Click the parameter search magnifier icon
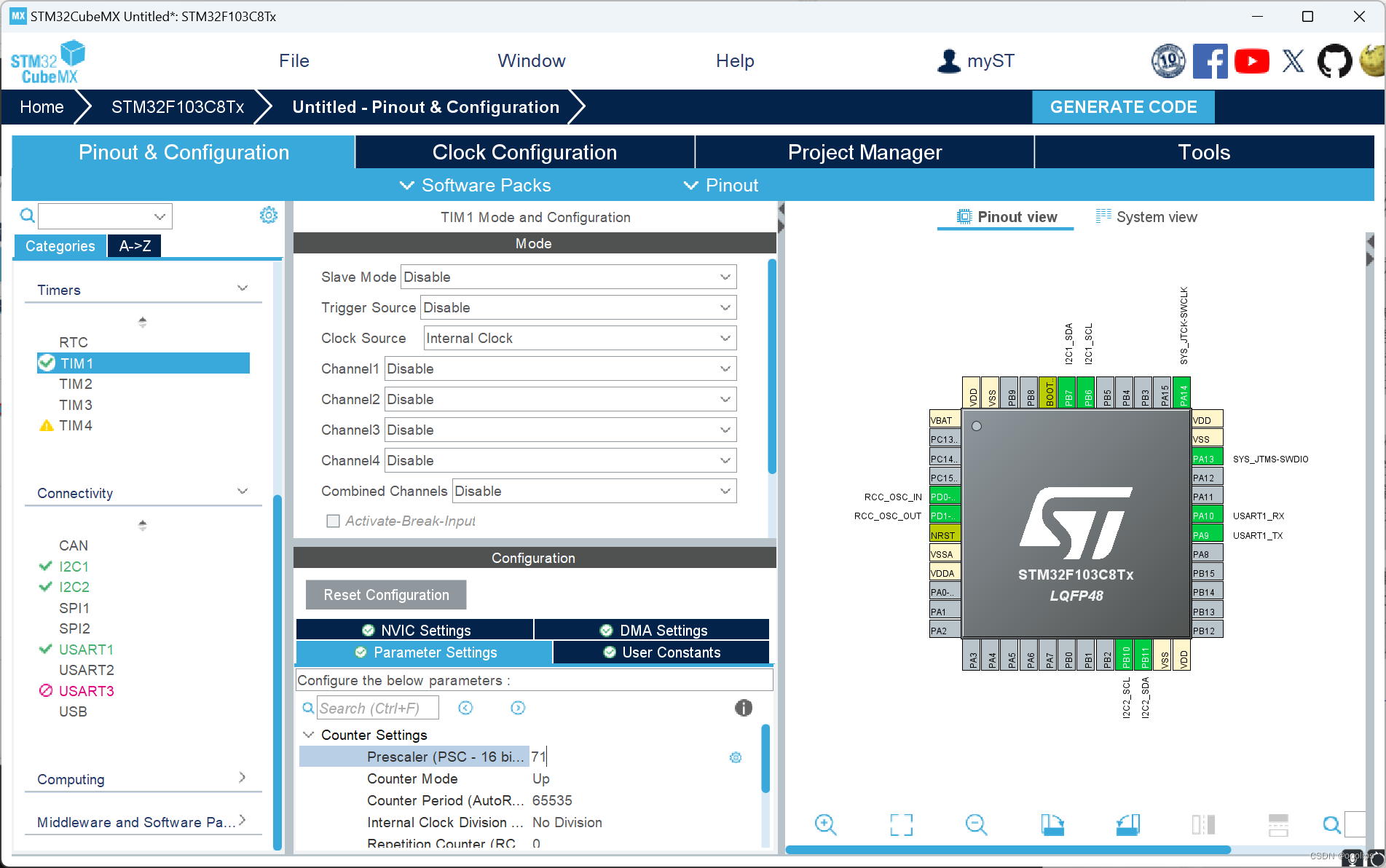Viewport: 1386px width, 868px height. [308, 708]
